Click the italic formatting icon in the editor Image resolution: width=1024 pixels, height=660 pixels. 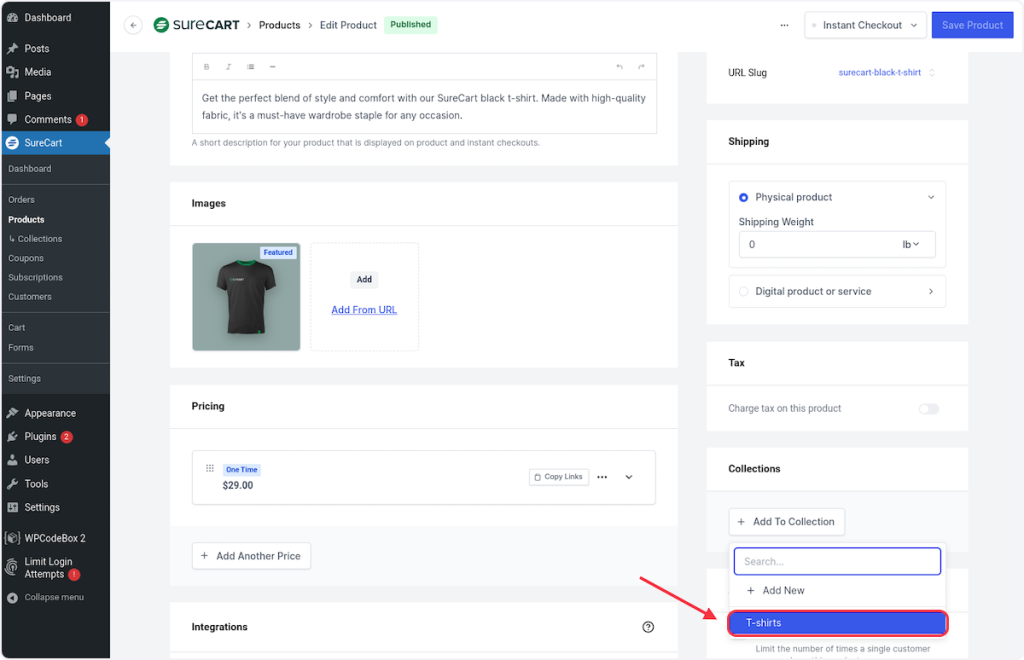(x=228, y=67)
